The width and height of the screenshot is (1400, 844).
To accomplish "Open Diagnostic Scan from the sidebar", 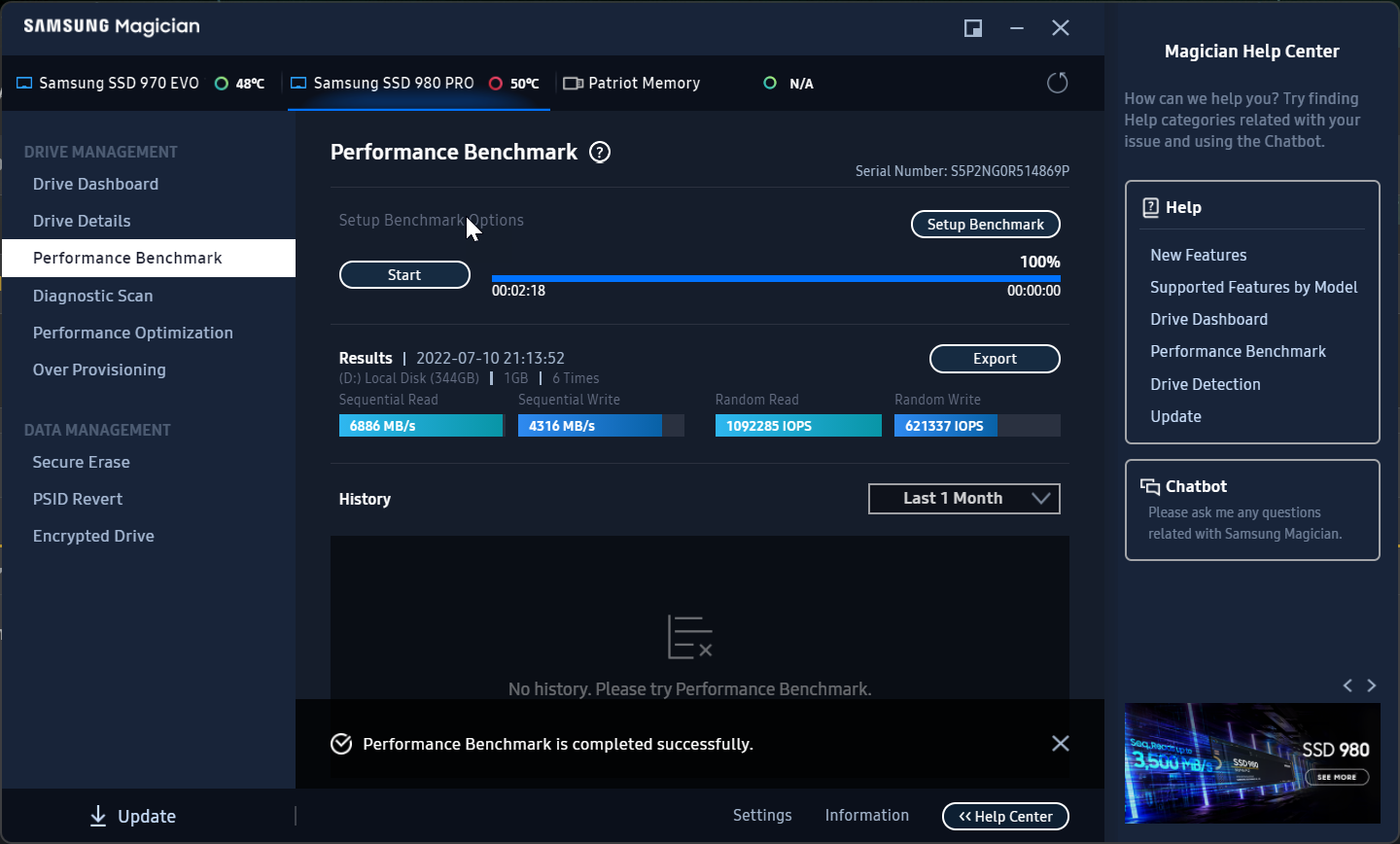I will [93, 296].
